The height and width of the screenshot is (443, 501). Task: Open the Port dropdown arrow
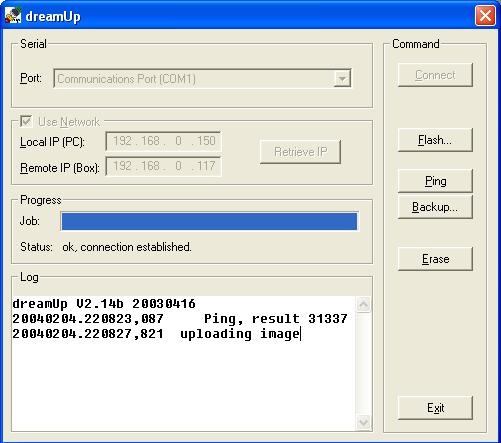click(x=342, y=79)
